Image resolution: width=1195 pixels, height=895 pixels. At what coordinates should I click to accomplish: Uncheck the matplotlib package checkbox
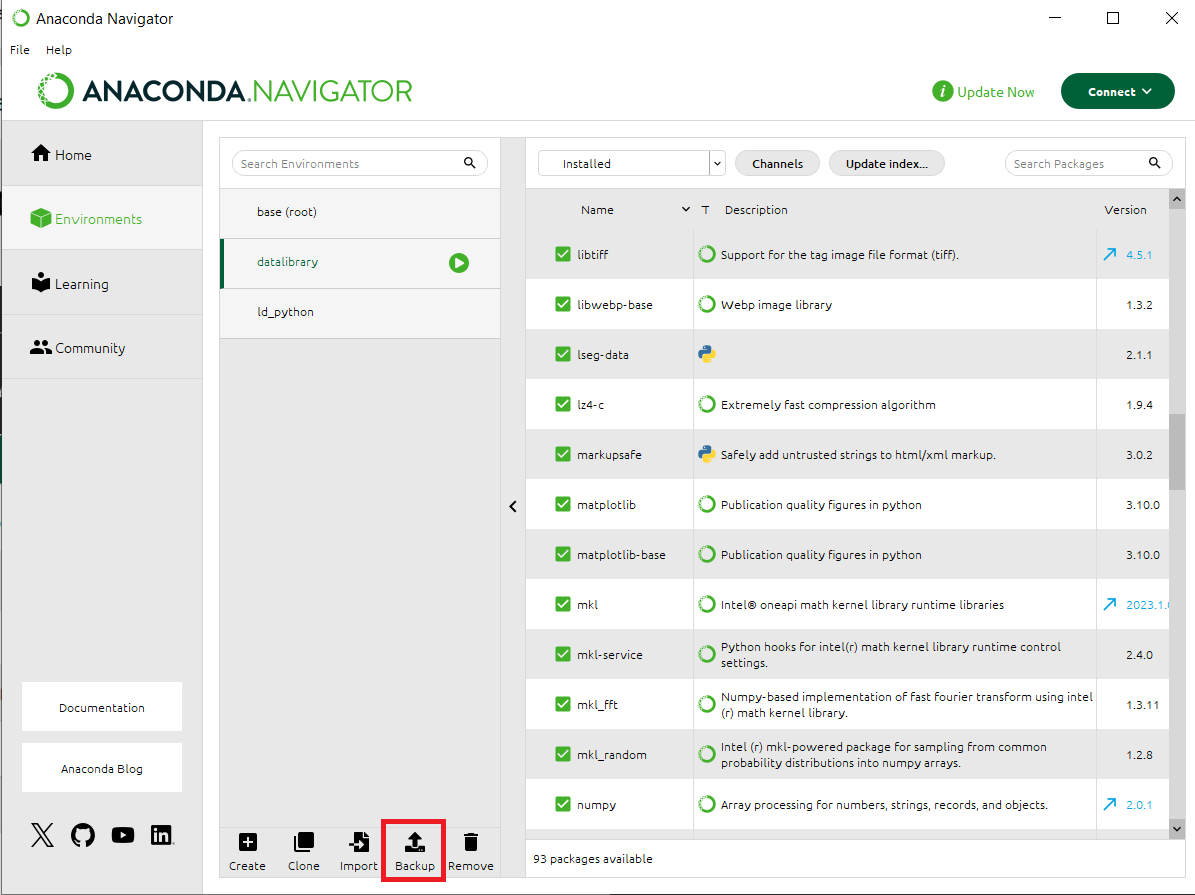pyautogui.click(x=563, y=504)
